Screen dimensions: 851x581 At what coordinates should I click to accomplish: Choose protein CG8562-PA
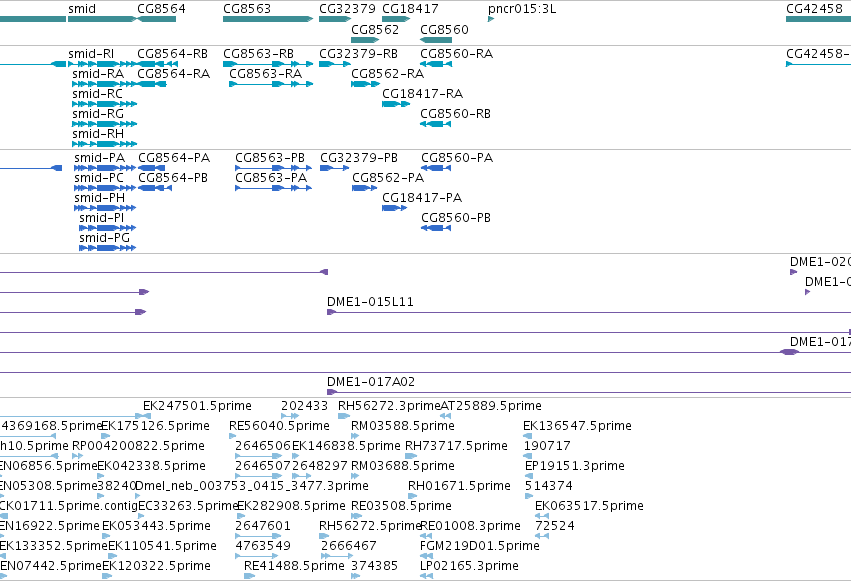tap(388, 178)
